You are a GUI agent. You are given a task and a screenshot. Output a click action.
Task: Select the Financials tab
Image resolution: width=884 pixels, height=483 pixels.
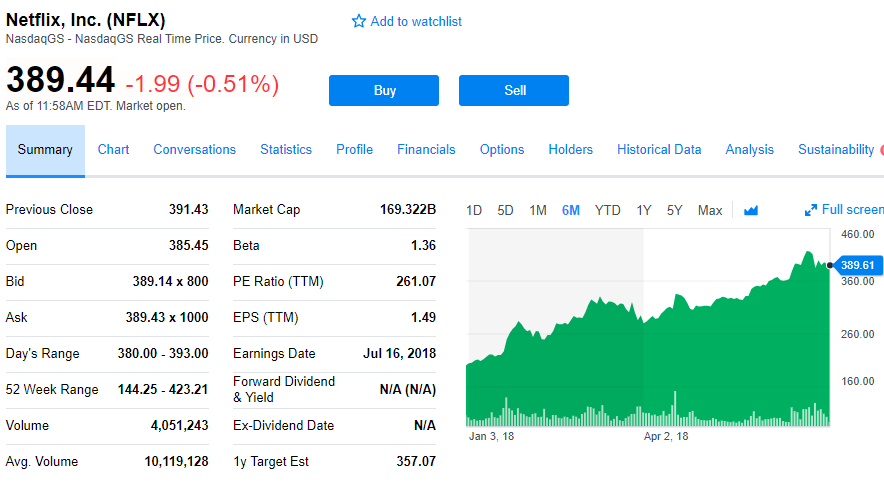tap(426, 150)
